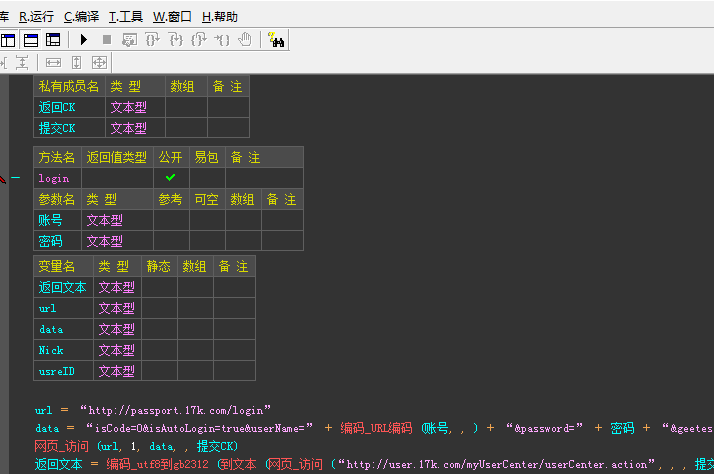Click the passport.17k.com/login URL string

point(175,410)
